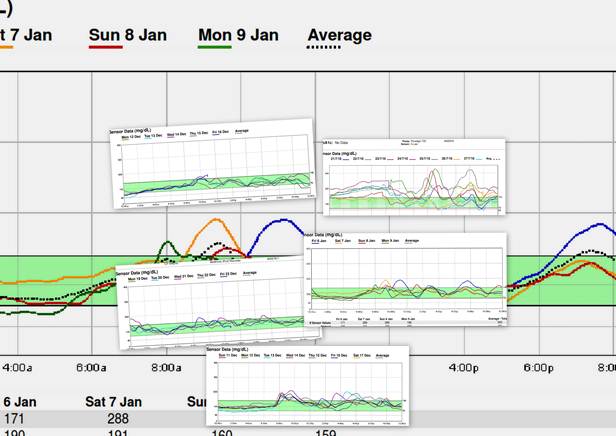Click the 288 value in the table
The height and width of the screenshot is (436, 616).
[118, 419]
